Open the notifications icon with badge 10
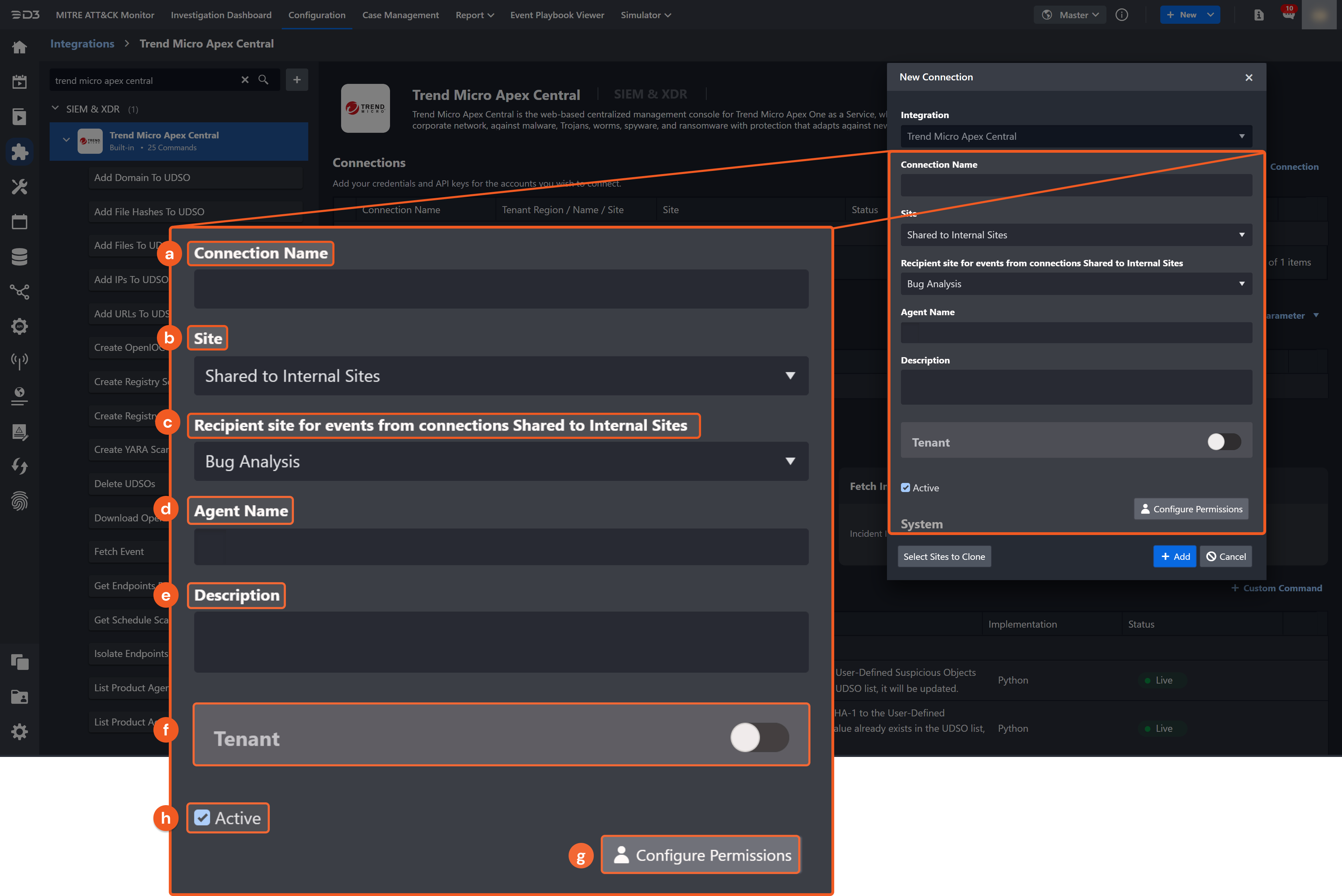This screenshot has width=1342, height=896. [x=1288, y=15]
